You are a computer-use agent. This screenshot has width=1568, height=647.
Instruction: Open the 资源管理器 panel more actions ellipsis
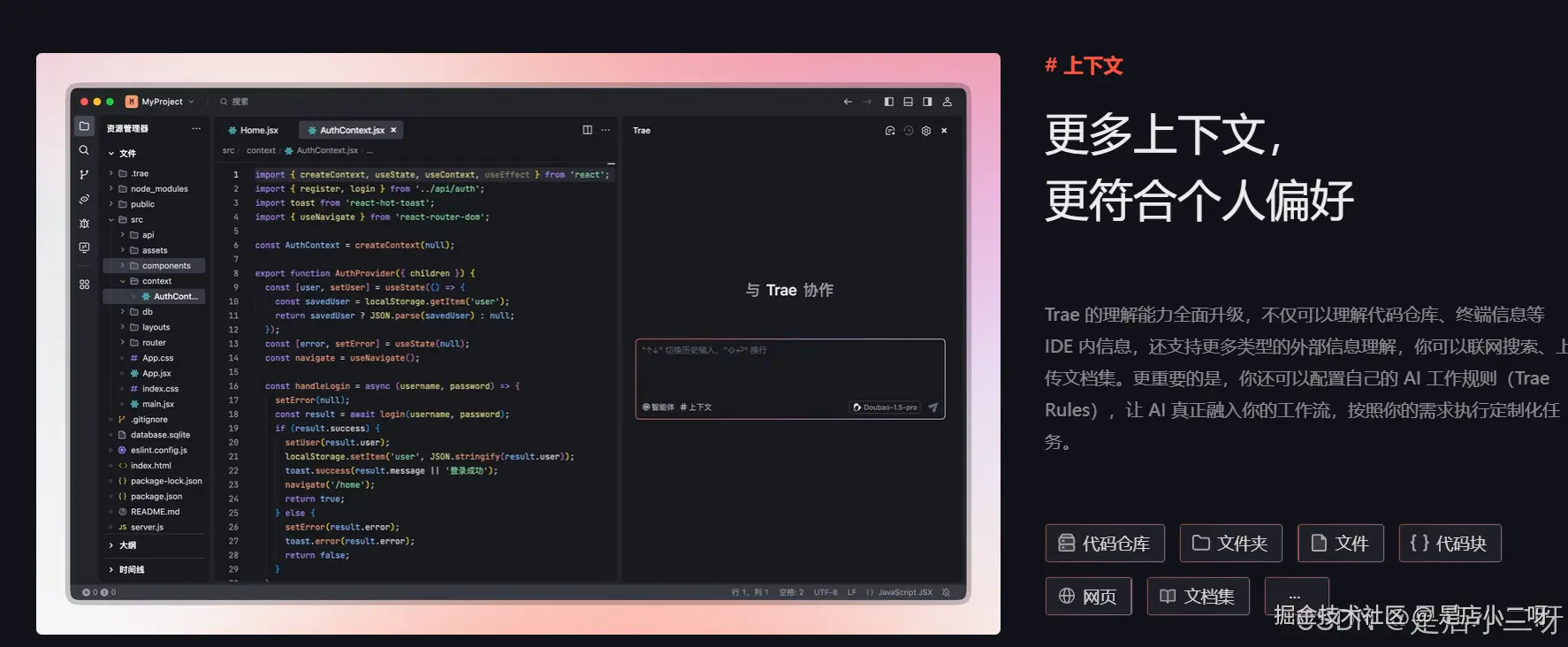[x=196, y=128]
